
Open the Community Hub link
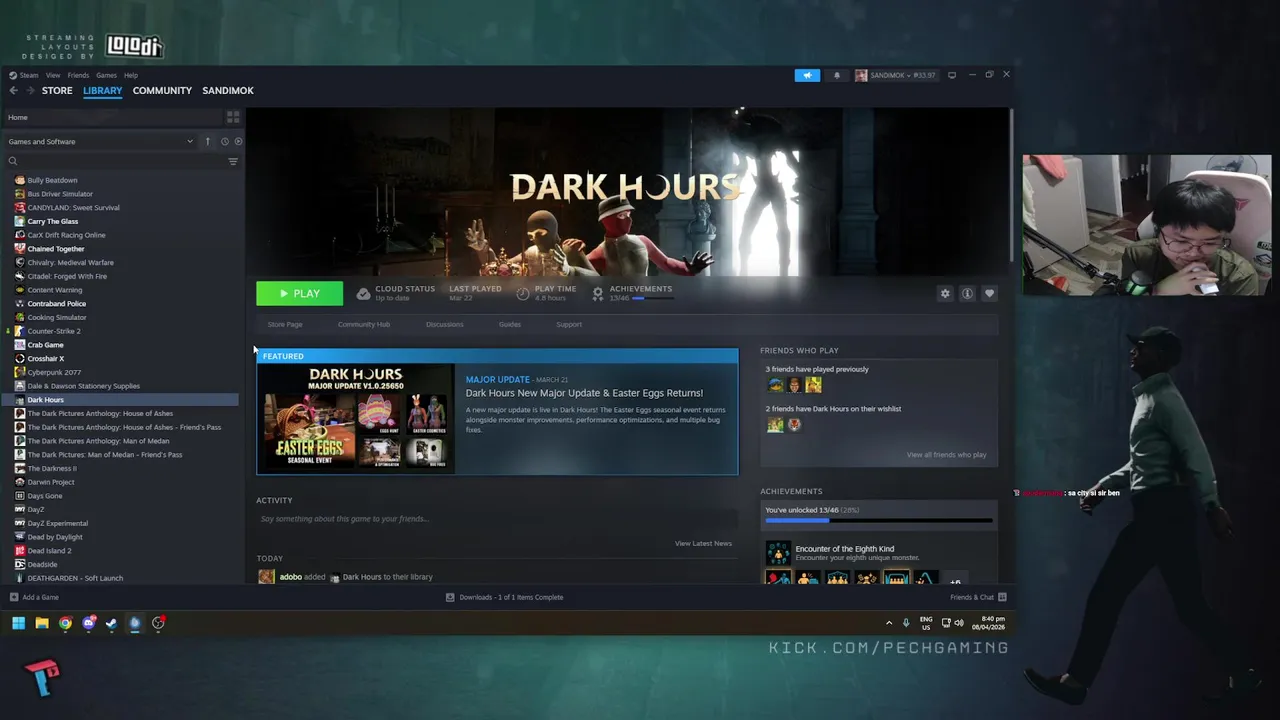click(364, 324)
